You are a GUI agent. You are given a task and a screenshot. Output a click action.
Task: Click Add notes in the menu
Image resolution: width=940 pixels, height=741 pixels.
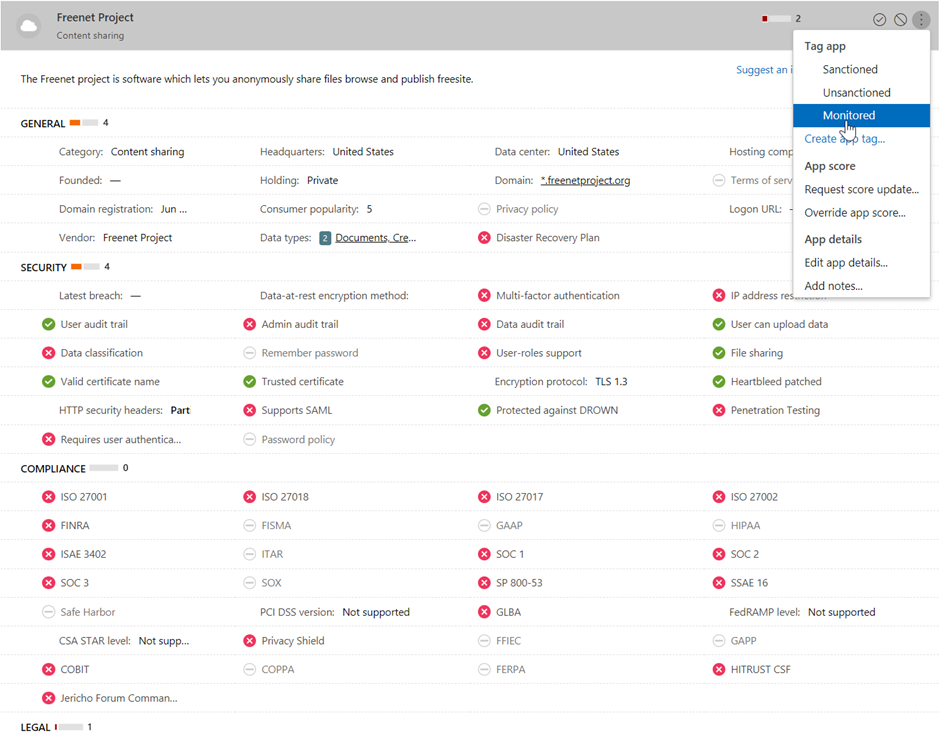point(833,286)
